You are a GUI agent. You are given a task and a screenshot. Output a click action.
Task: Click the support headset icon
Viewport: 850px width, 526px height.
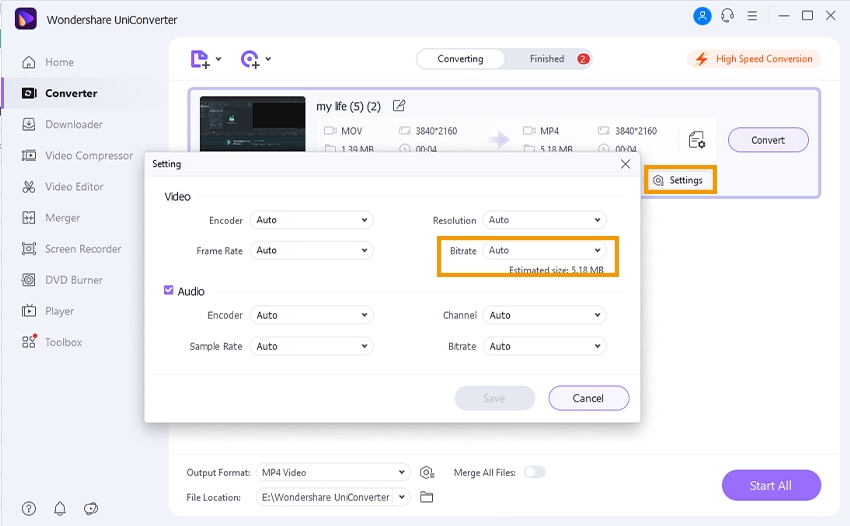[x=727, y=16]
